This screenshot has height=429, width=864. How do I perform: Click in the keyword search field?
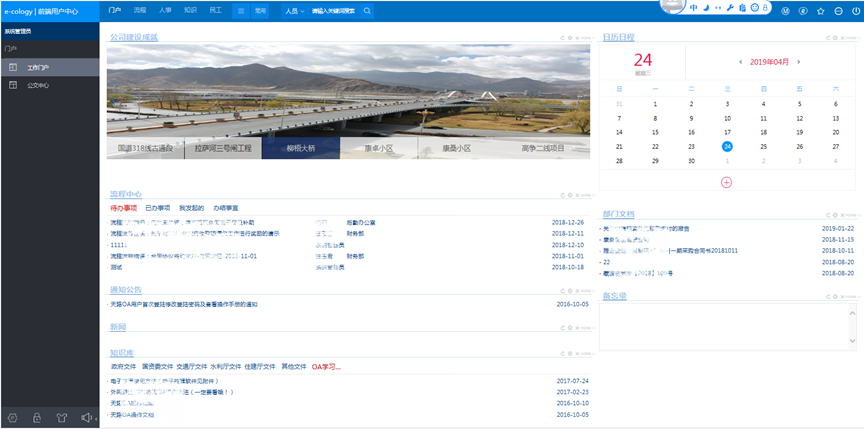333,11
